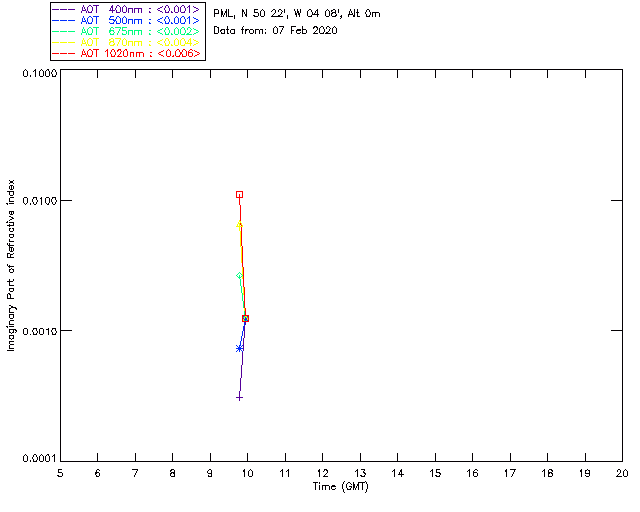The height and width of the screenshot is (512, 640).
Task: Click the red square marker at 0.0100
Action: [240, 195]
